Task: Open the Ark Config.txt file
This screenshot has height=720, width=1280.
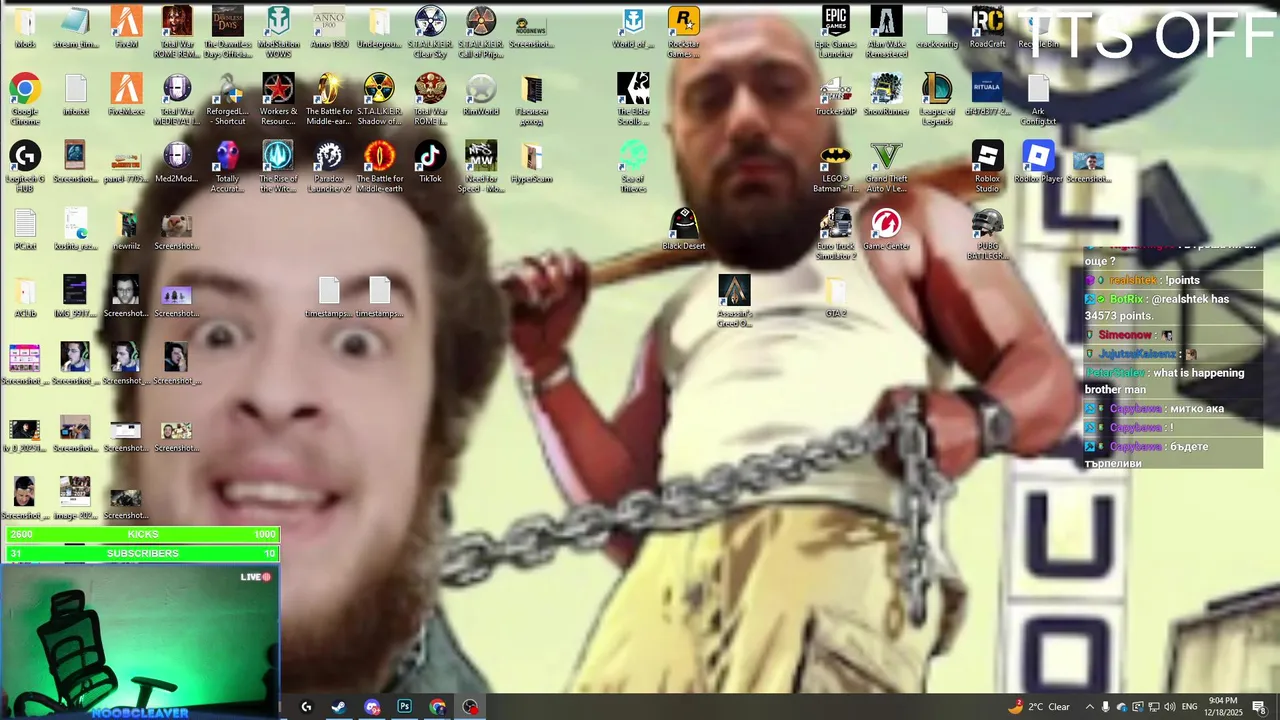Action: click(1038, 100)
